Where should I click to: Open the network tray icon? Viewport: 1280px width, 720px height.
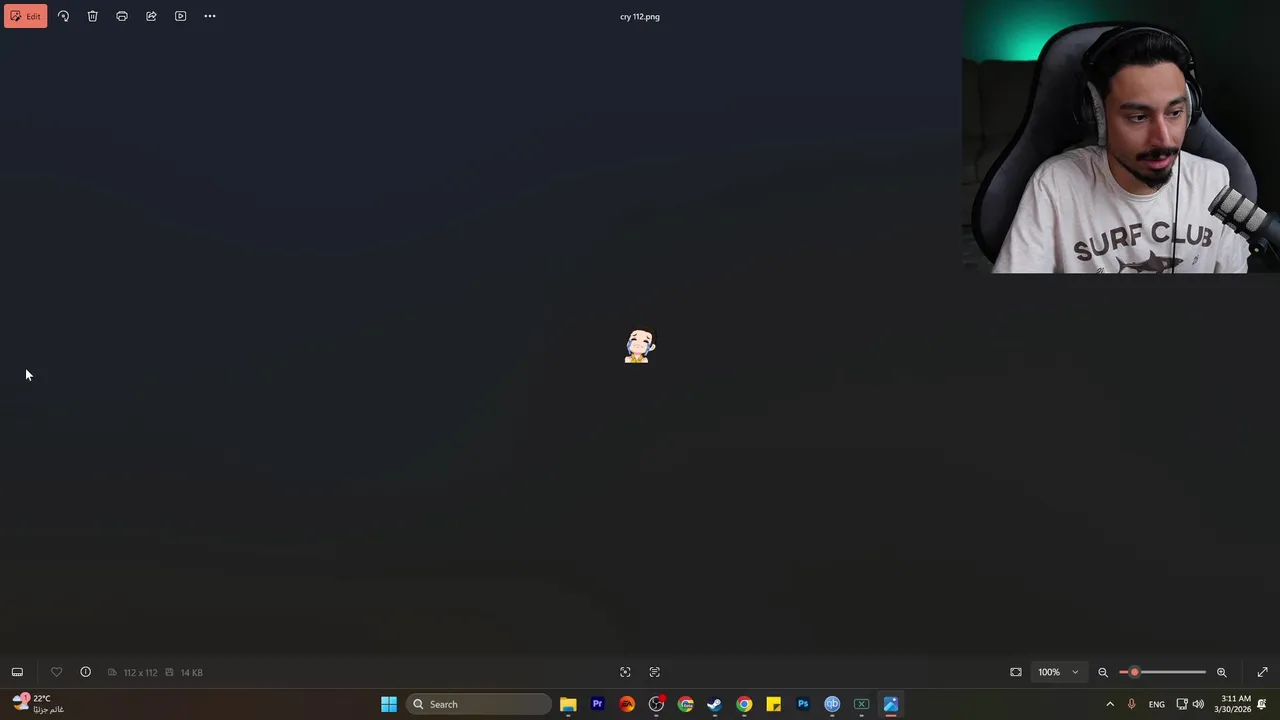pos(1182,704)
